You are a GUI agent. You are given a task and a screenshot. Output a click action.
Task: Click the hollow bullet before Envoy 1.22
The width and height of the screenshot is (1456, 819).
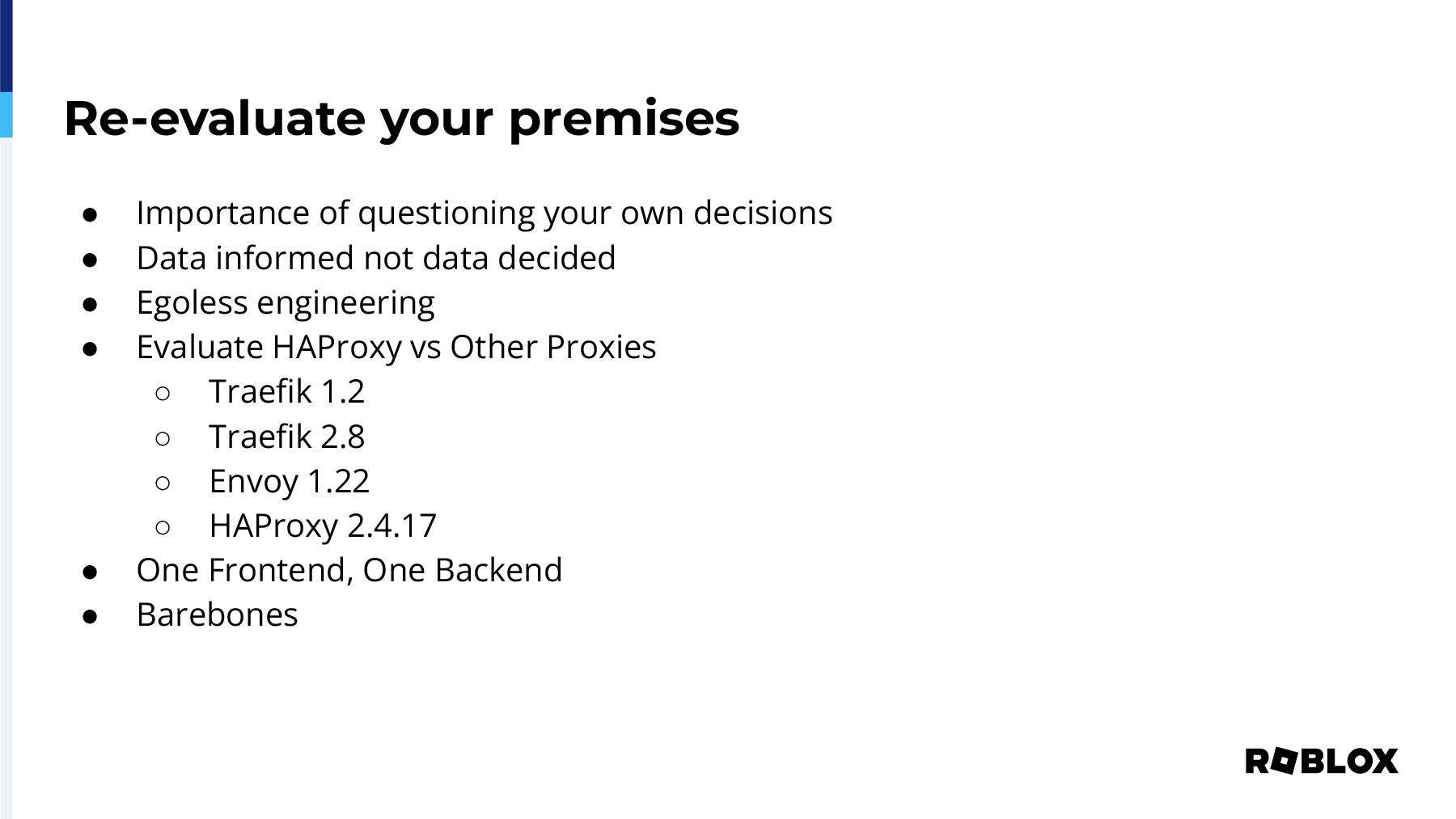162,483
